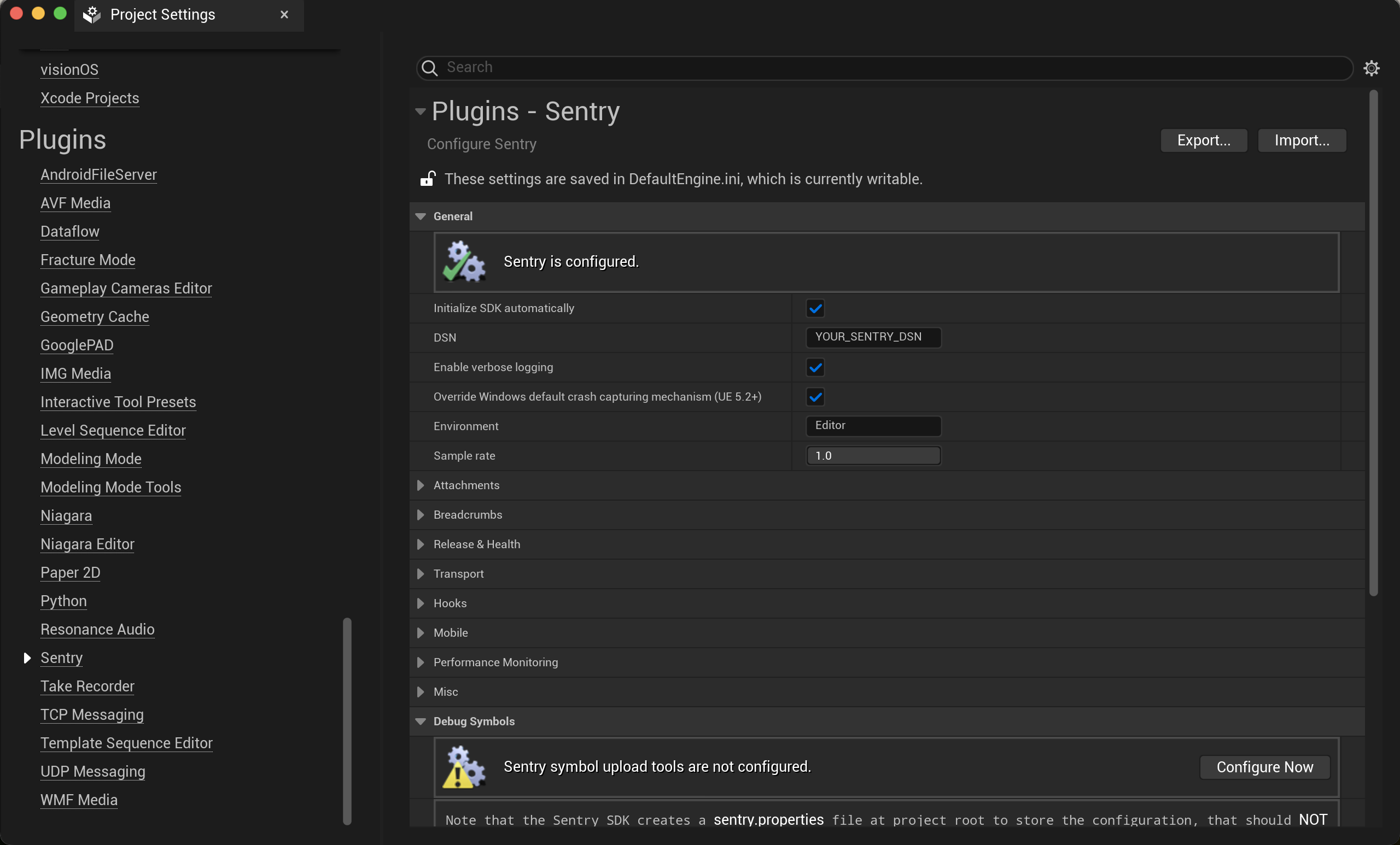Image resolution: width=1400 pixels, height=845 pixels.
Task: Collapse the General section
Action: click(x=421, y=216)
